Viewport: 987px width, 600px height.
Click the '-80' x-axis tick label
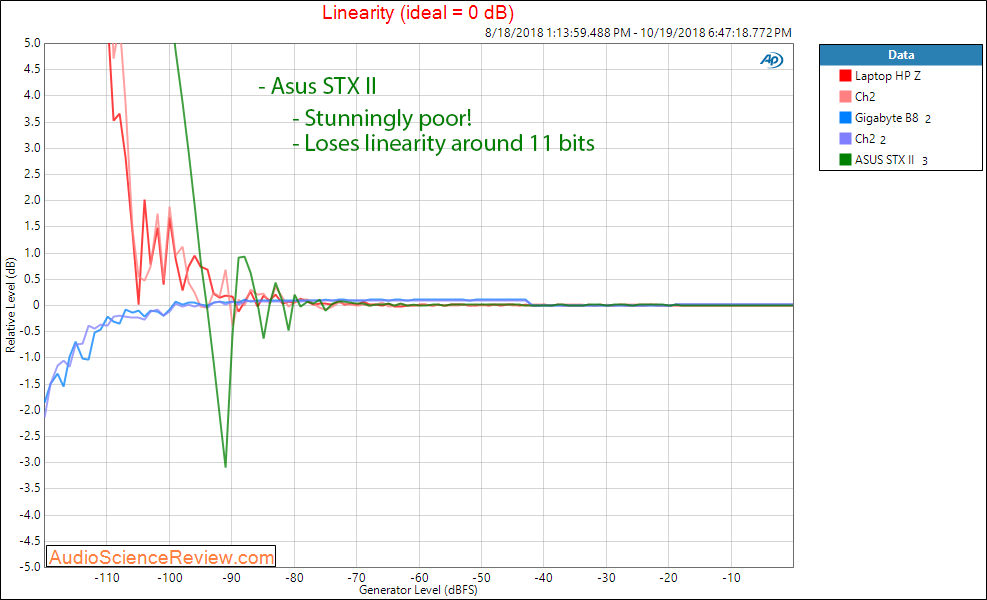(x=294, y=577)
